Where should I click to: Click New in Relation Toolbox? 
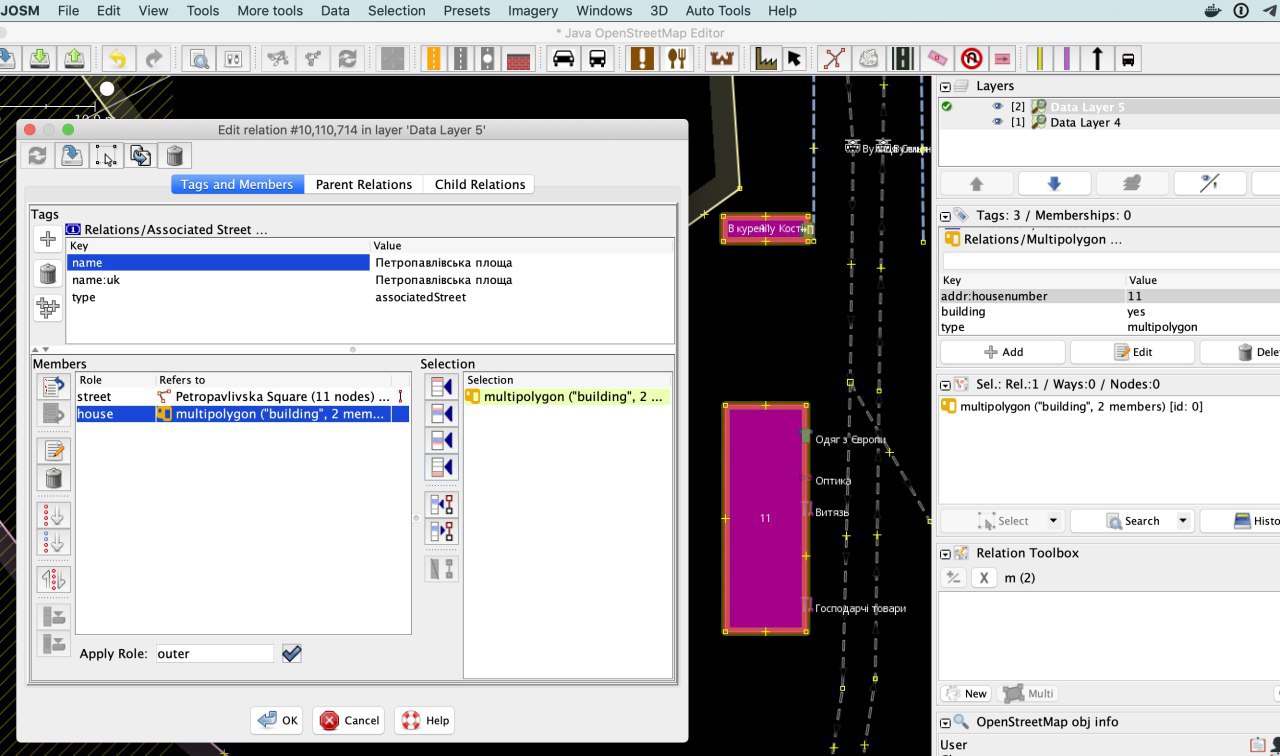pos(965,694)
